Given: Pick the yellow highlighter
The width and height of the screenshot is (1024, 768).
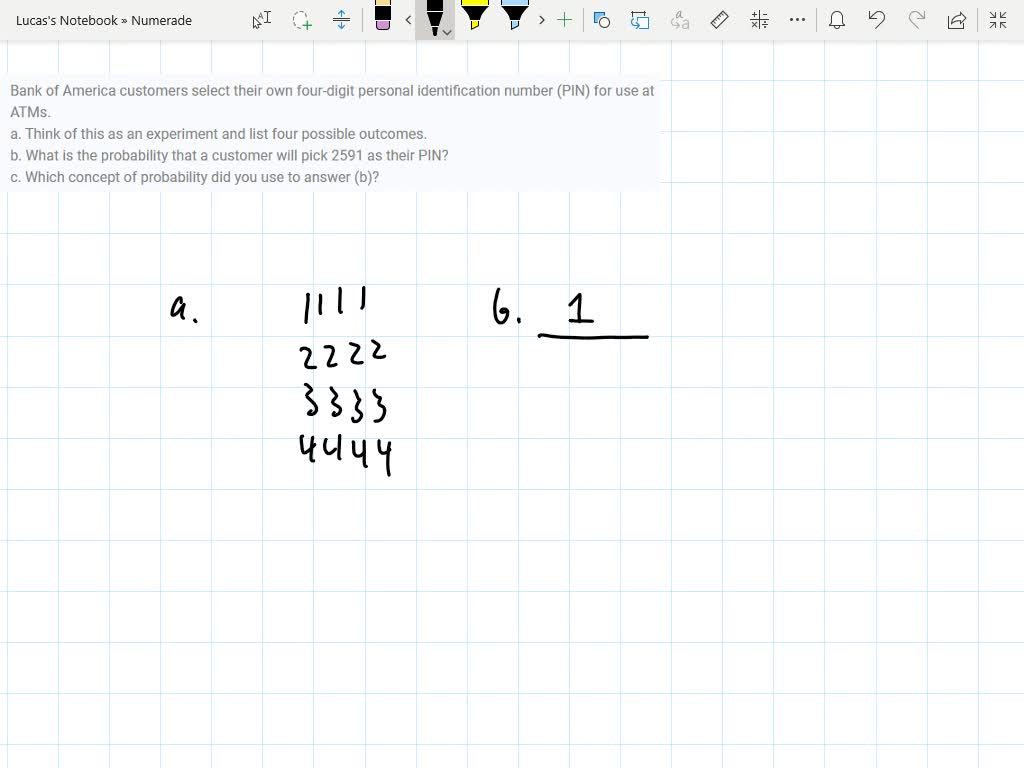Looking at the screenshot, I should pyautogui.click(x=474, y=16).
